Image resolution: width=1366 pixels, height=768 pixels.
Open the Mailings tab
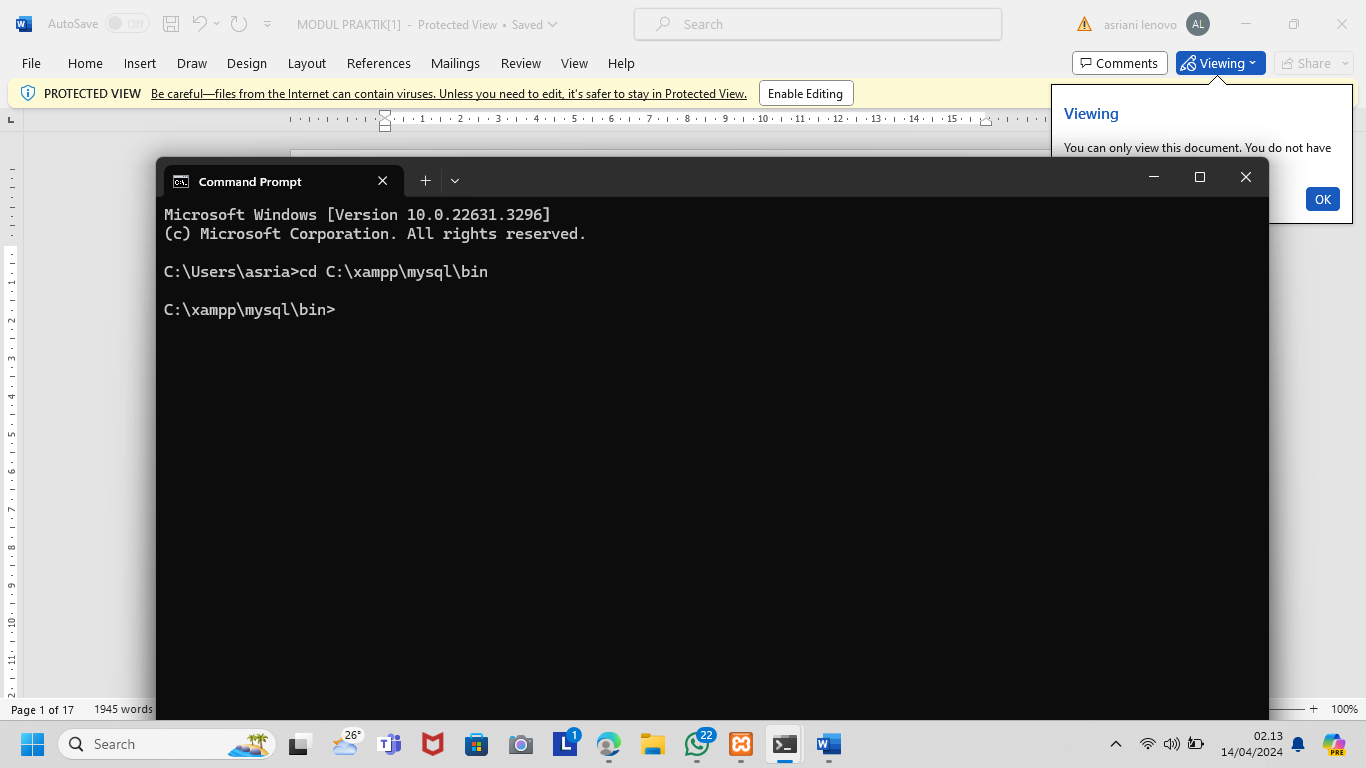click(455, 63)
